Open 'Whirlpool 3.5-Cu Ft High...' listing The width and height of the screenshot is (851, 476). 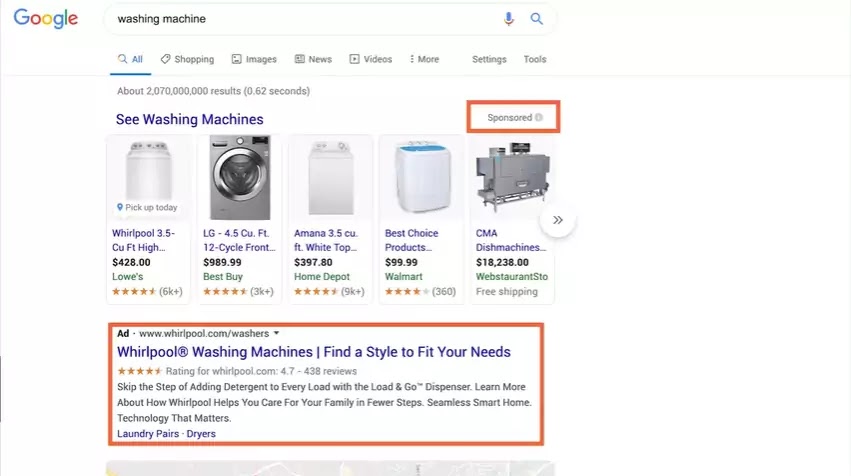pos(143,240)
